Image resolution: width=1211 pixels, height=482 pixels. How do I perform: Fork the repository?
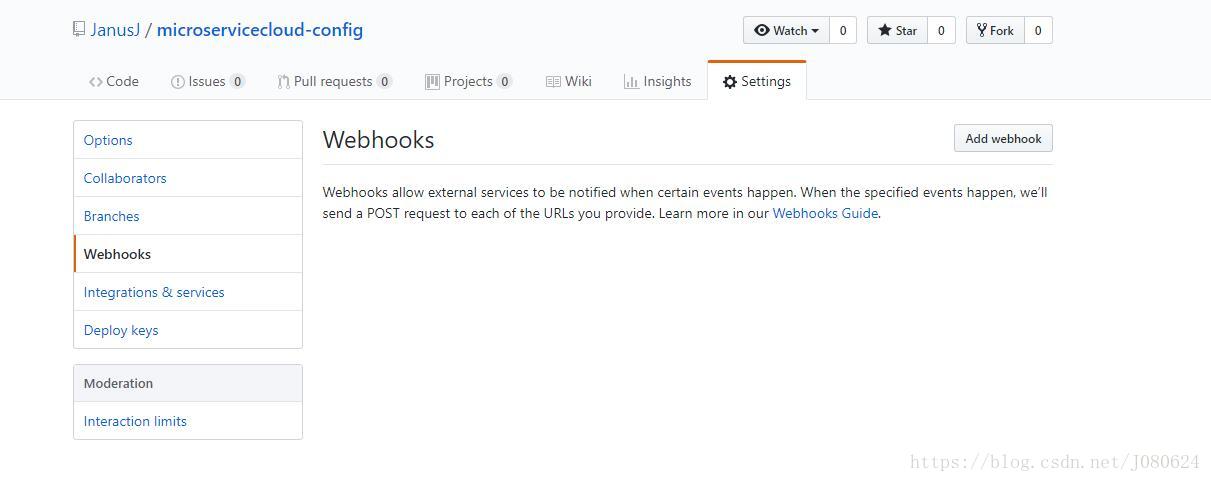click(x=995, y=30)
